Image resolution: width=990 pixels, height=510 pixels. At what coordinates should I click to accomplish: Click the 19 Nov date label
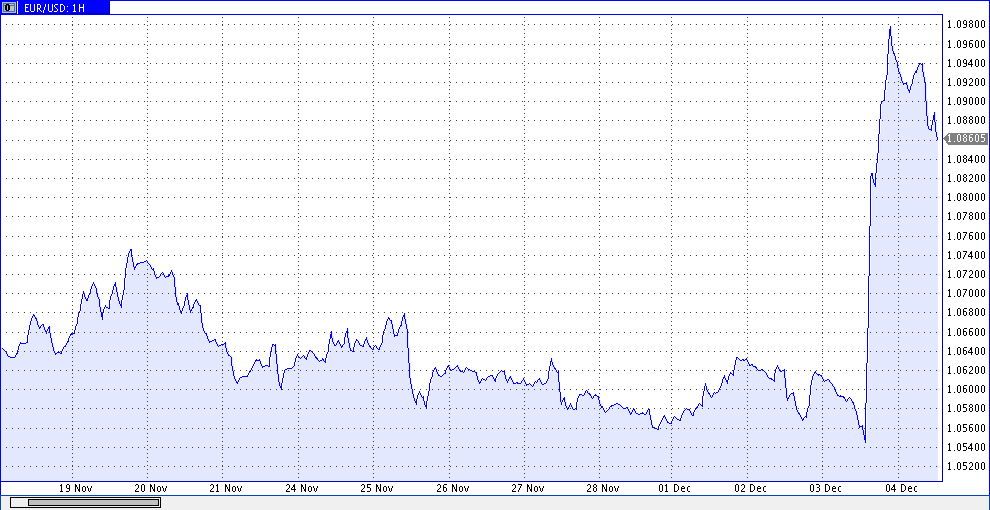pyautogui.click(x=76, y=488)
